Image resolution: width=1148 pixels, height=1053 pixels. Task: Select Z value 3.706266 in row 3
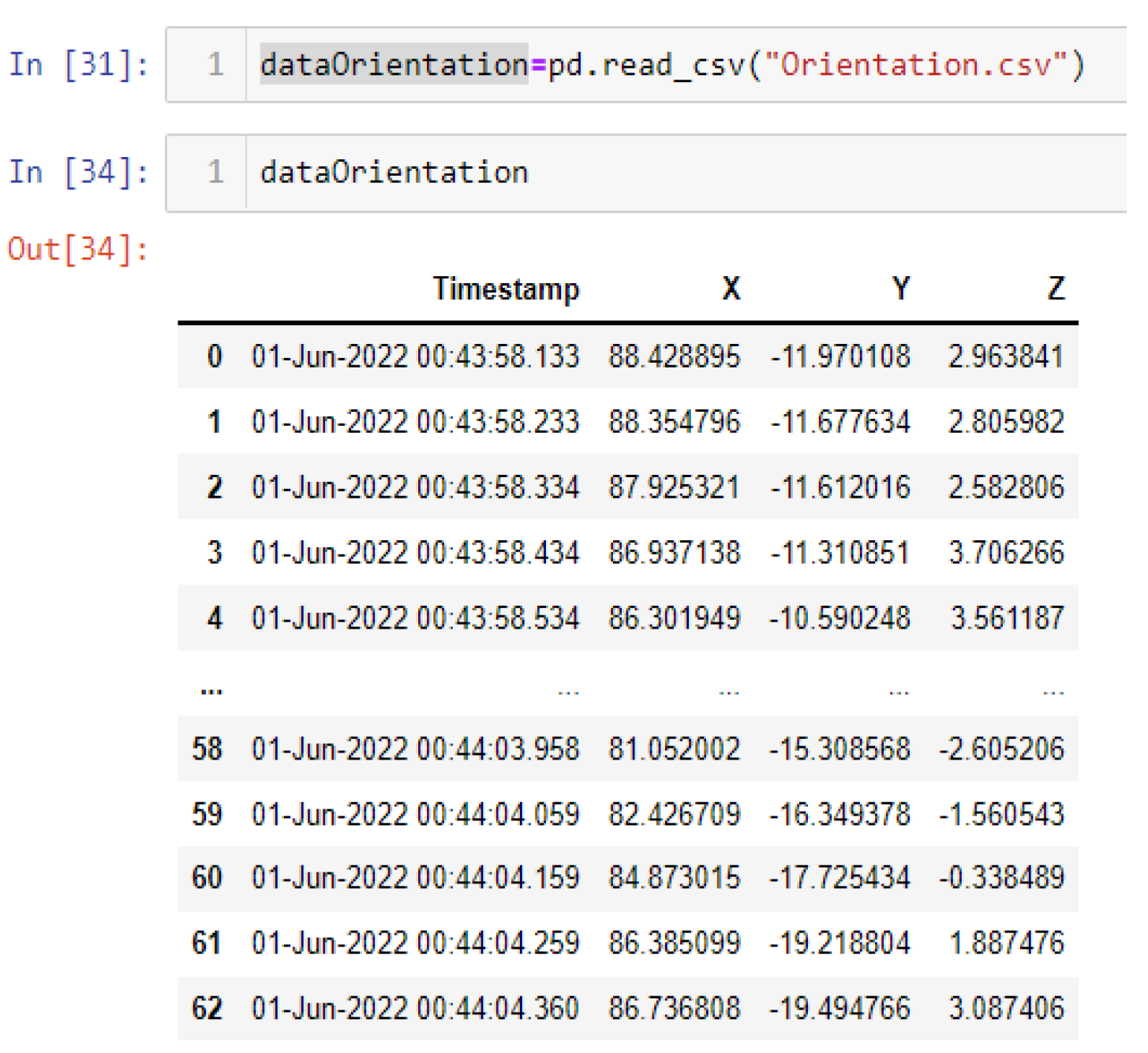coord(1006,553)
